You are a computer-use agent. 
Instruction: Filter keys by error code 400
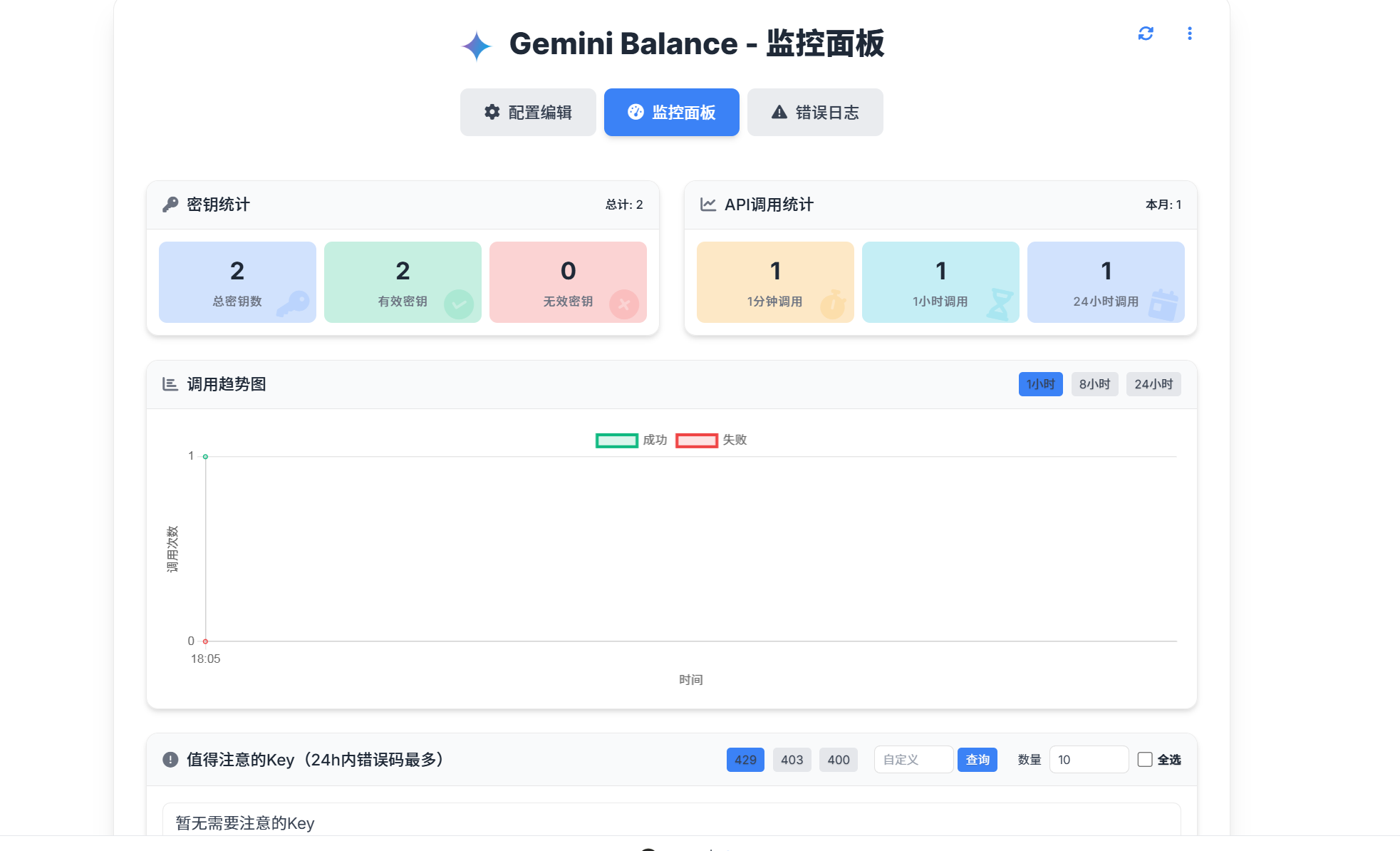click(839, 760)
